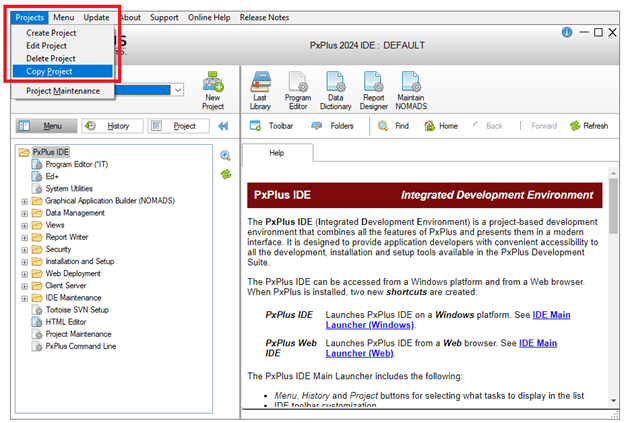The image size is (624, 423).
Task: Expand the Data Management folder
Action: [x=24, y=214]
